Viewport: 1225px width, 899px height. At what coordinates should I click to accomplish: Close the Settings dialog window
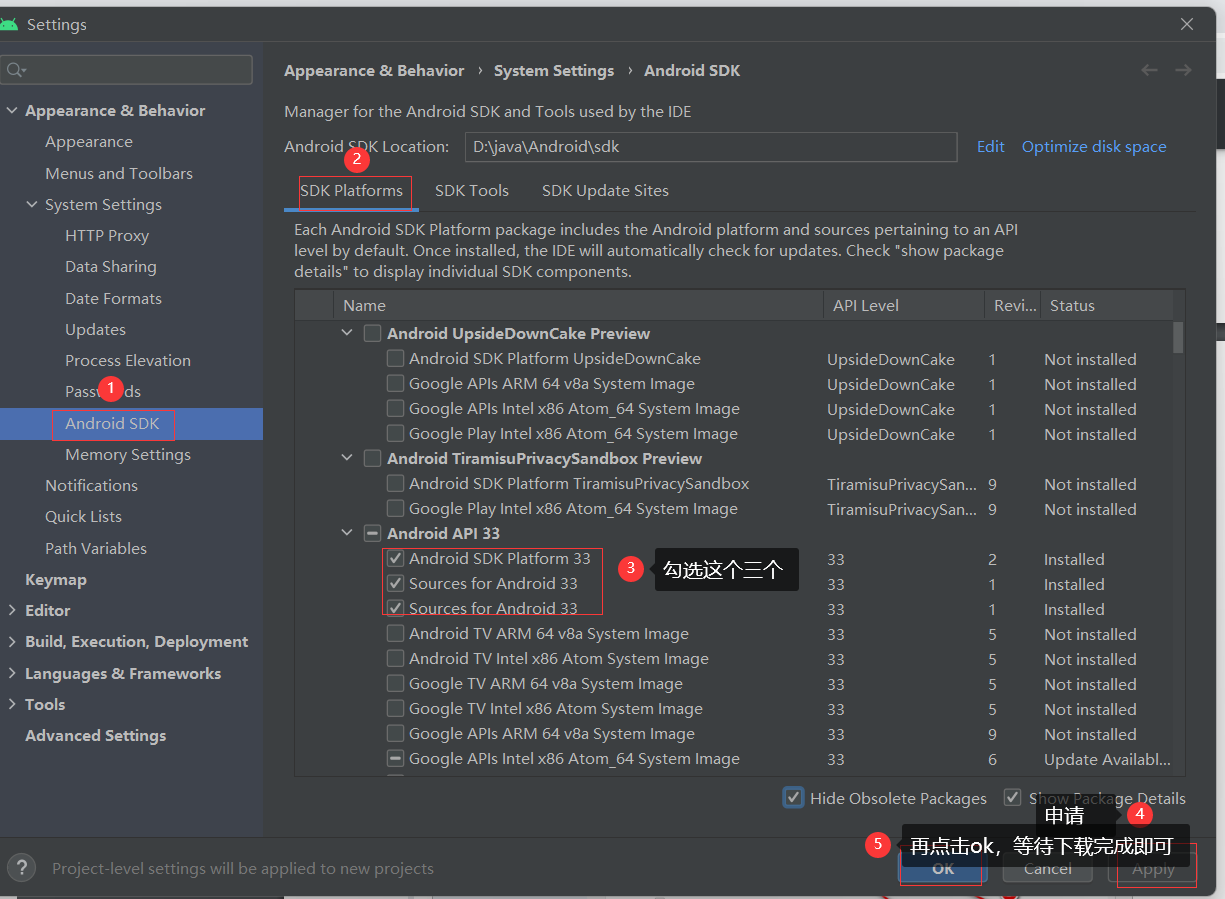[x=1187, y=24]
